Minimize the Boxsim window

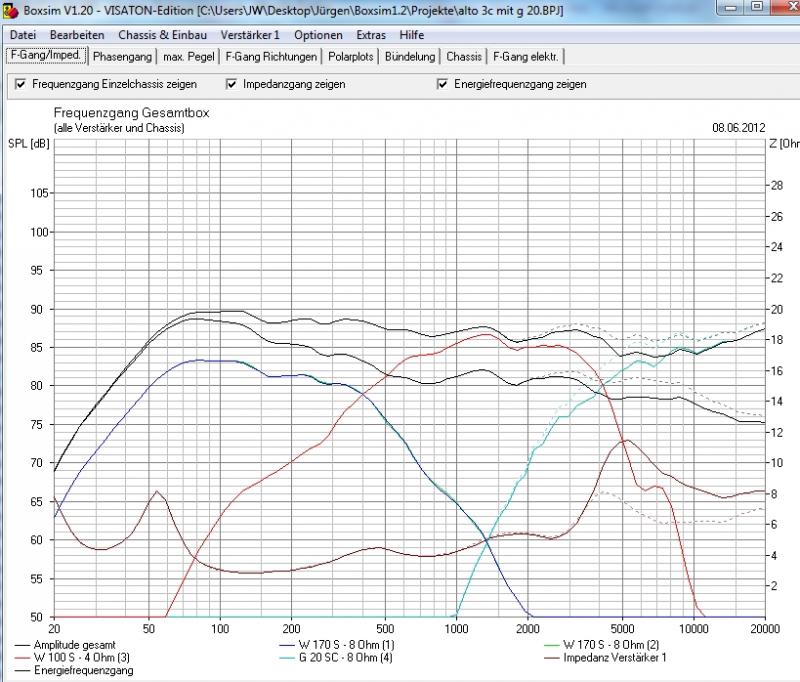732,7
